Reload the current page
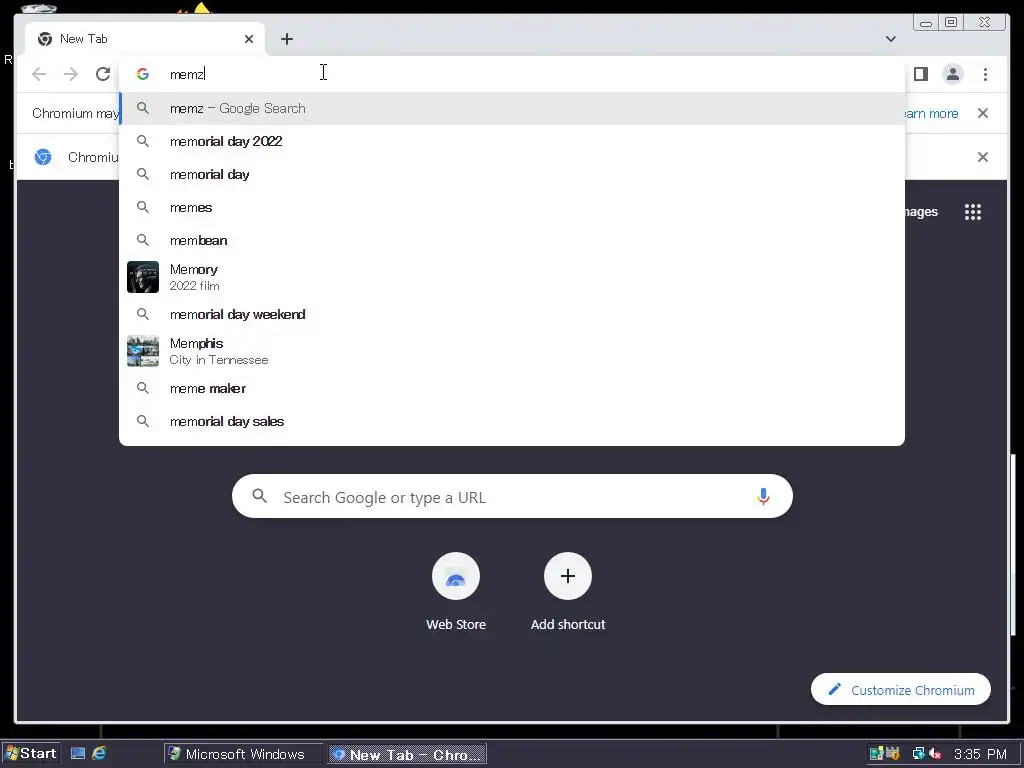 (x=103, y=74)
